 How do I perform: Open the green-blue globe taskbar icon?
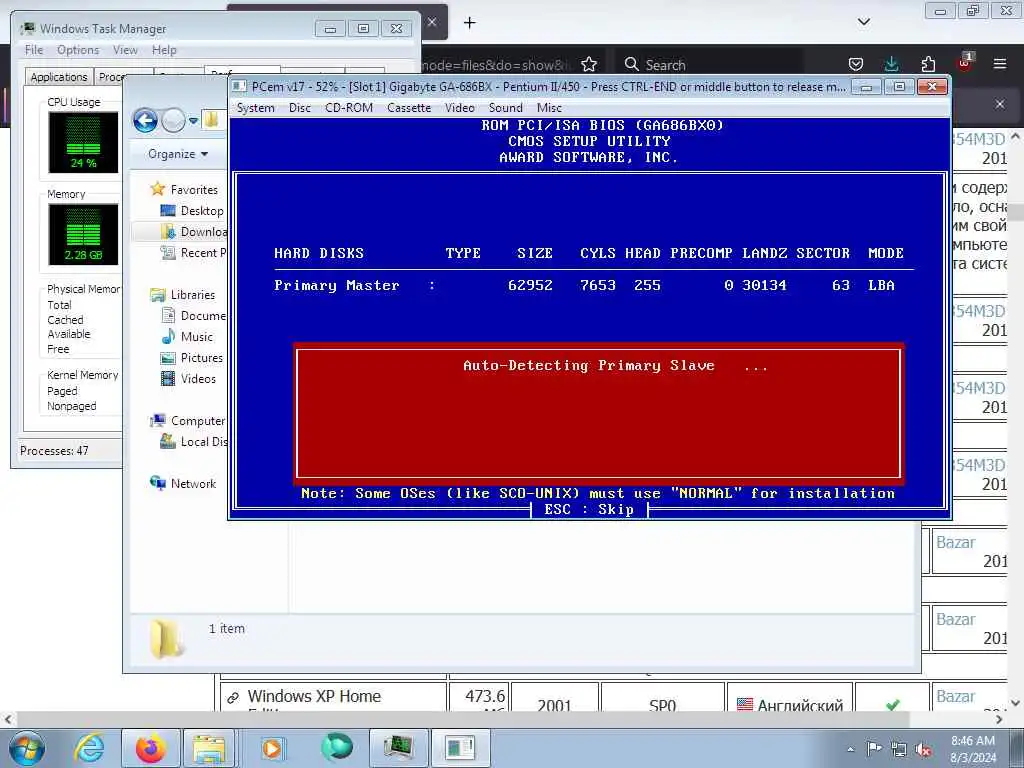click(x=336, y=748)
